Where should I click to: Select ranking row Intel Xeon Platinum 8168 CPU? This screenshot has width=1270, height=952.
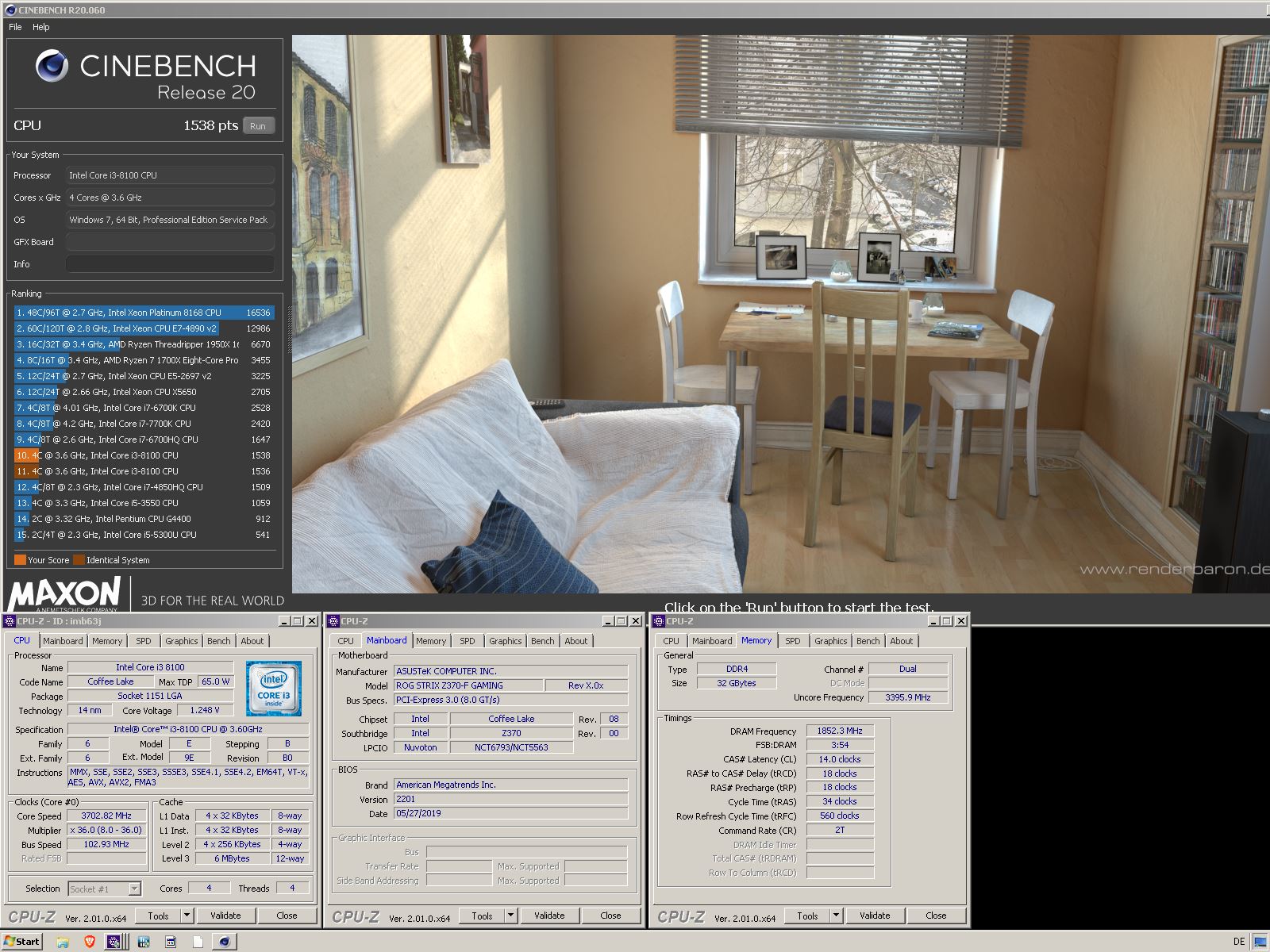pyautogui.click(x=144, y=313)
